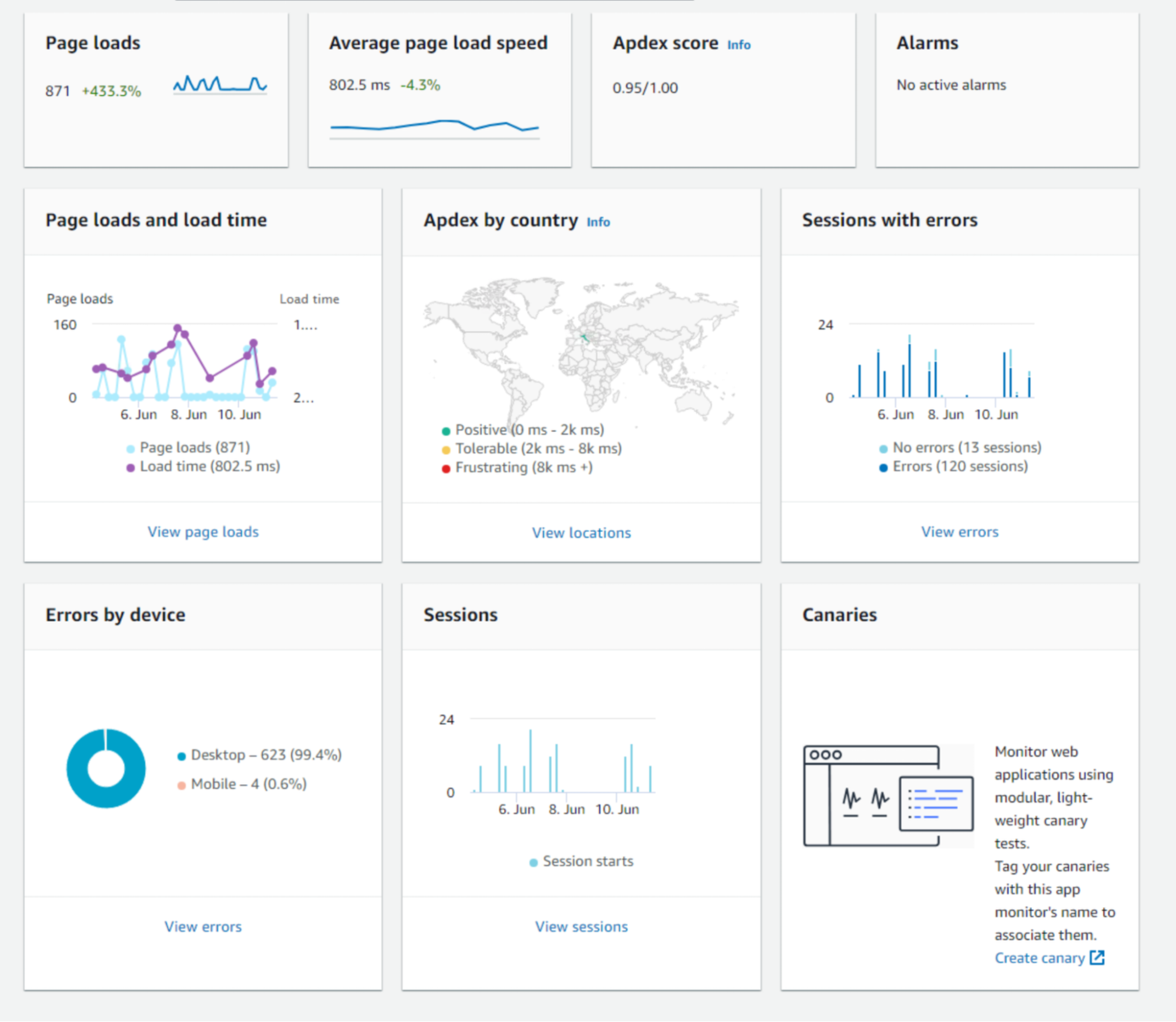1176x1022 pixels.
Task: Toggle Load time (802.5 ms) legend item
Action: pos(209,467)
